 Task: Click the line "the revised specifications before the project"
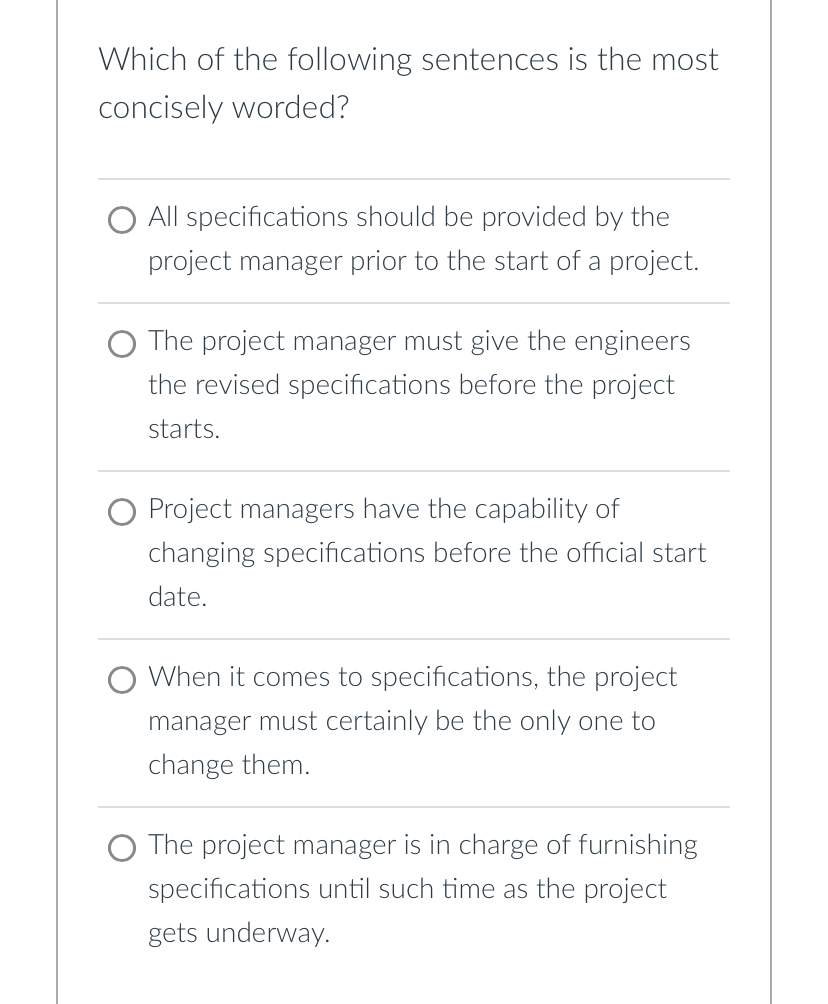[x=411, y=385]
